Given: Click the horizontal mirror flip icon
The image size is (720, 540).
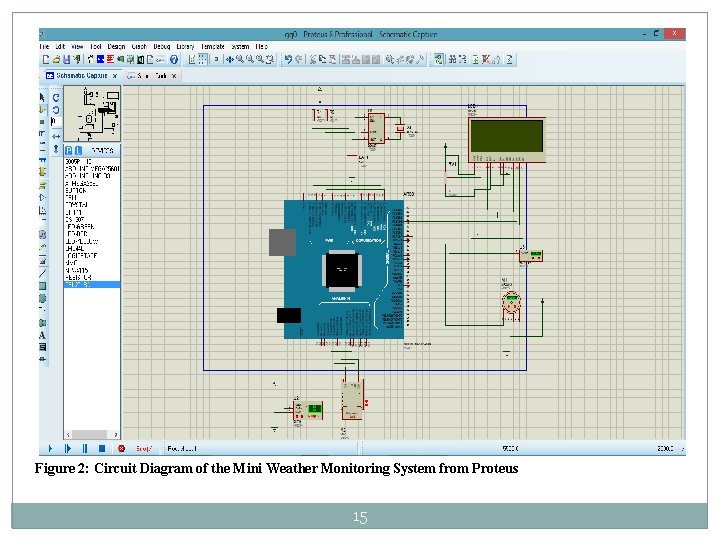Looking at the screenshot, I should (56, 136).
